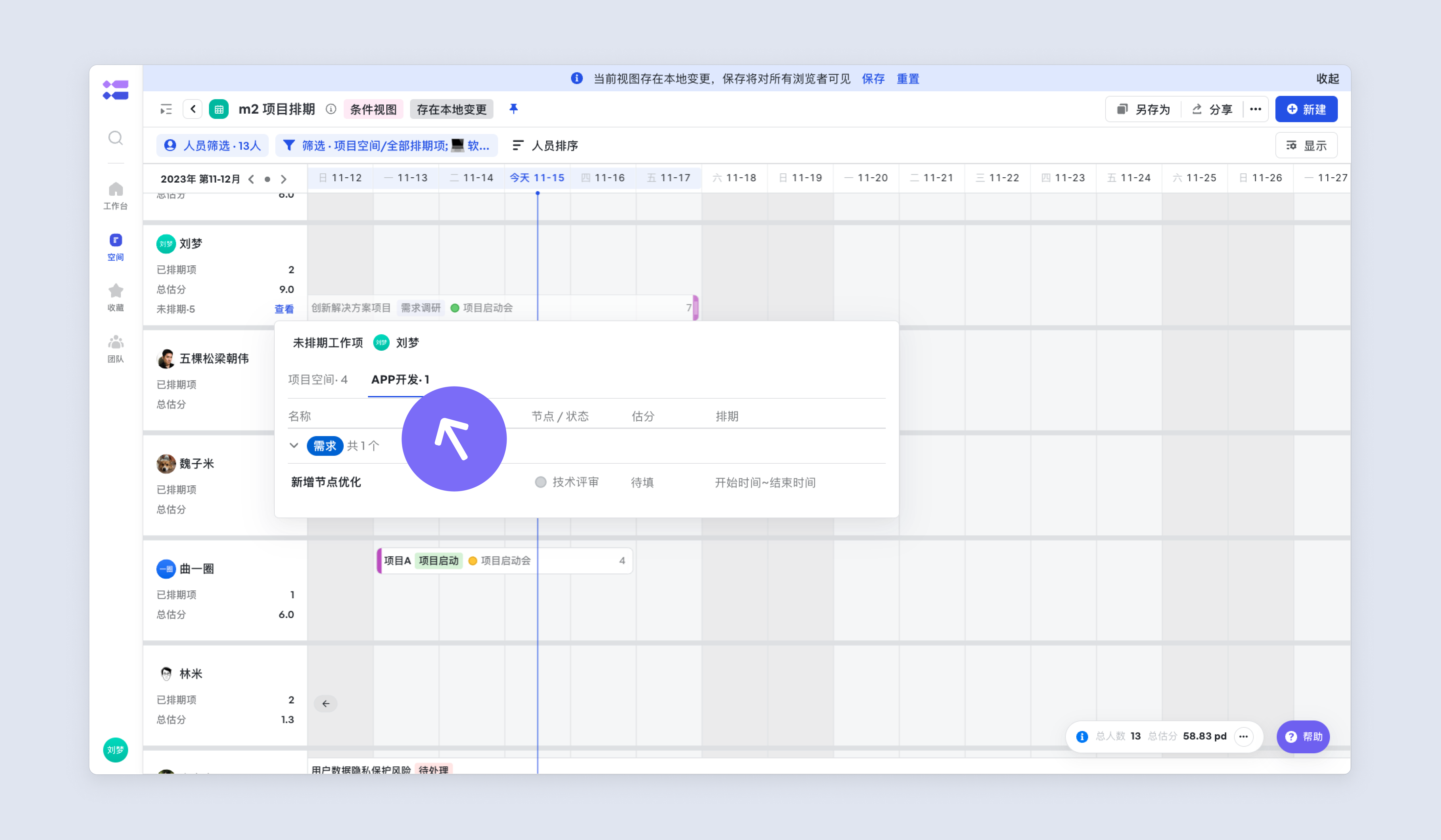
Task: Select the APP开发·1 tab
Action: (x=400, y=379)
